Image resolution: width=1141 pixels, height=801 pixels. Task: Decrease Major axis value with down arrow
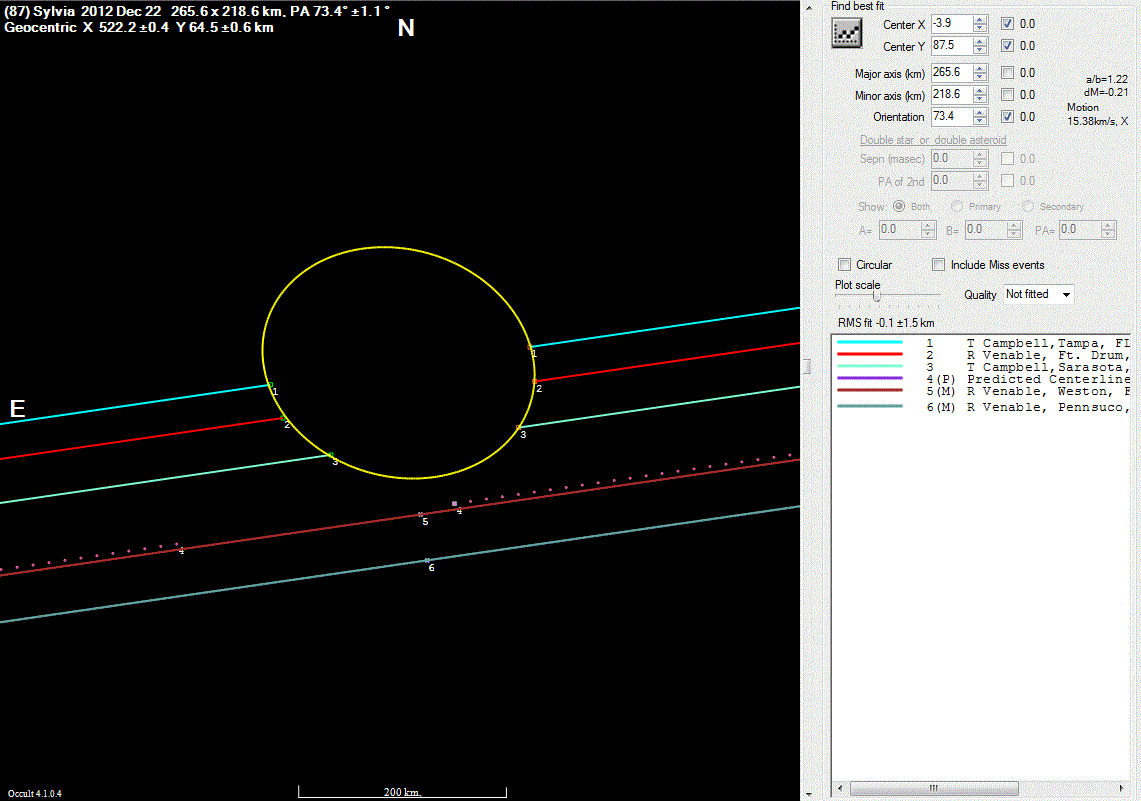point(980,77)
